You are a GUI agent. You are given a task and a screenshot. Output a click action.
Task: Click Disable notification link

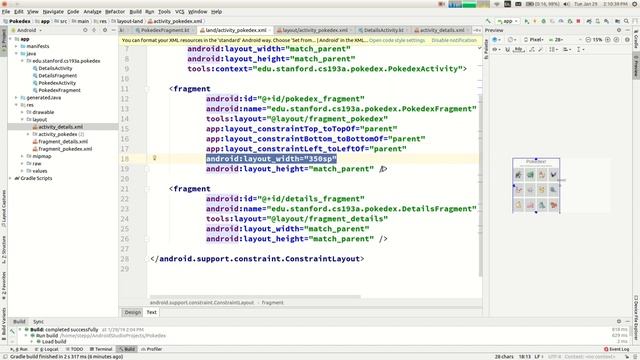[454, 40]
